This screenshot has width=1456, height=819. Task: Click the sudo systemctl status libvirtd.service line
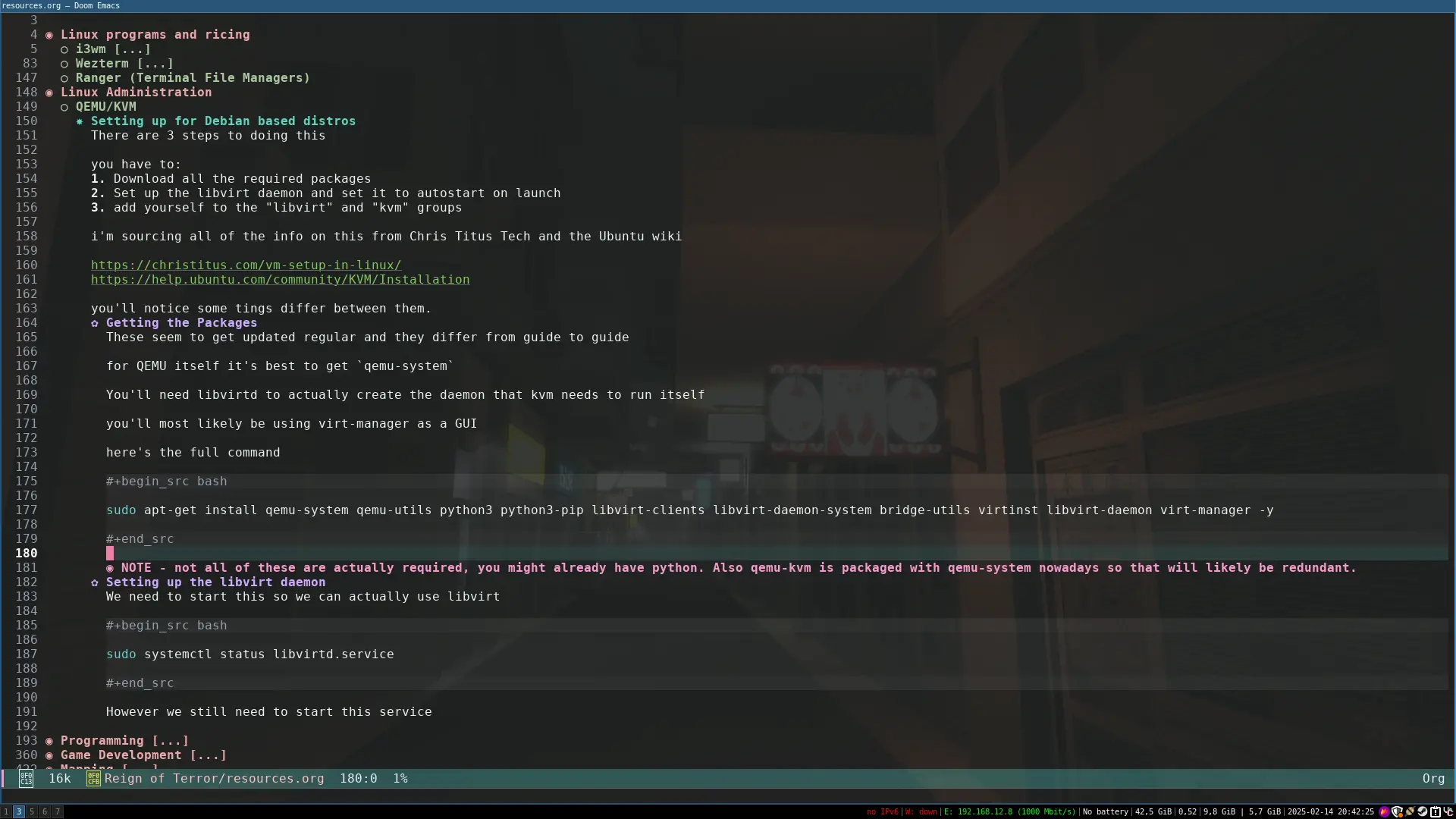[249, 654]
